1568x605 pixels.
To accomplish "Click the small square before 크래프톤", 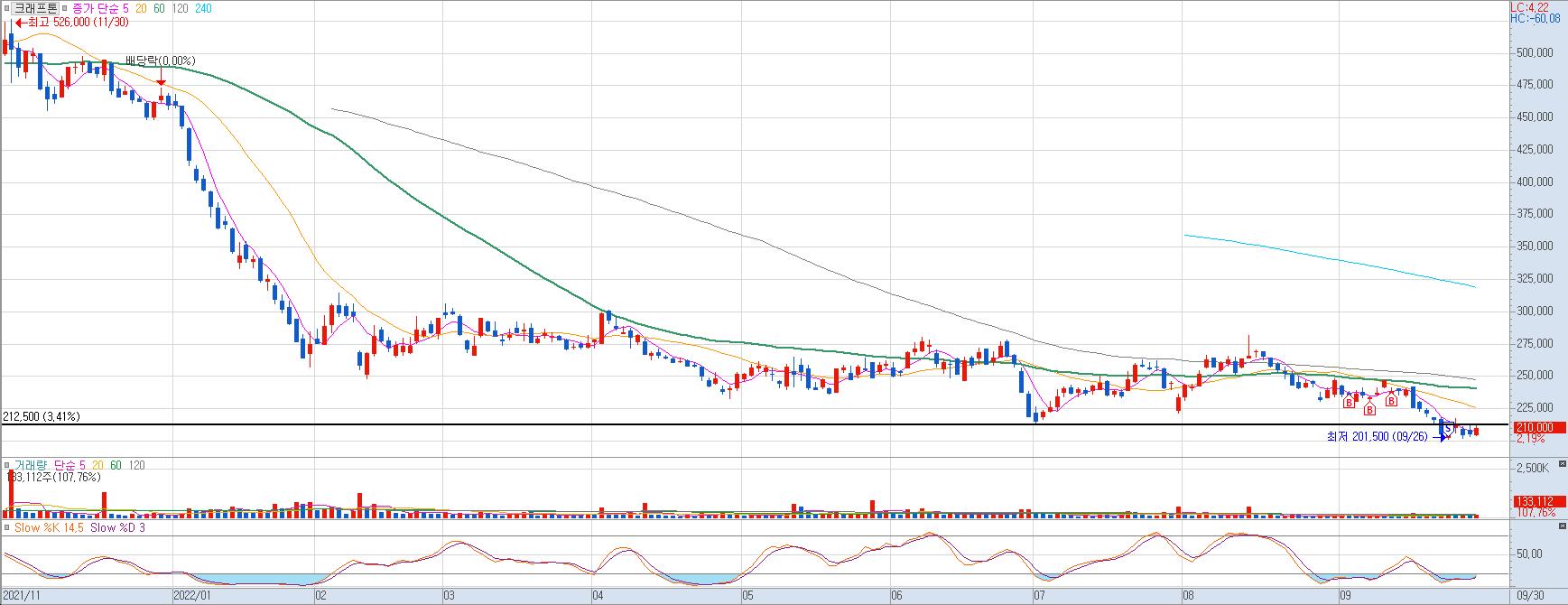I will coord(6,7).
